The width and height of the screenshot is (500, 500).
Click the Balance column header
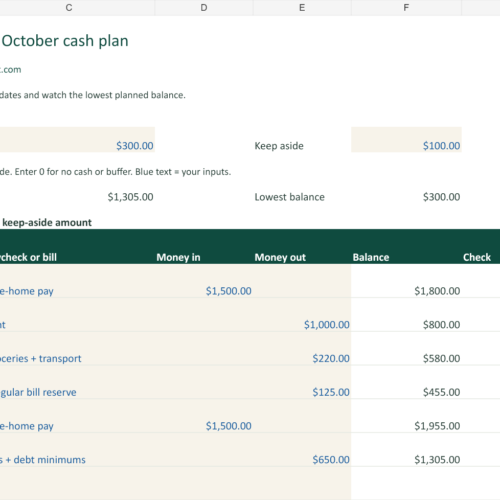(371, 257)
